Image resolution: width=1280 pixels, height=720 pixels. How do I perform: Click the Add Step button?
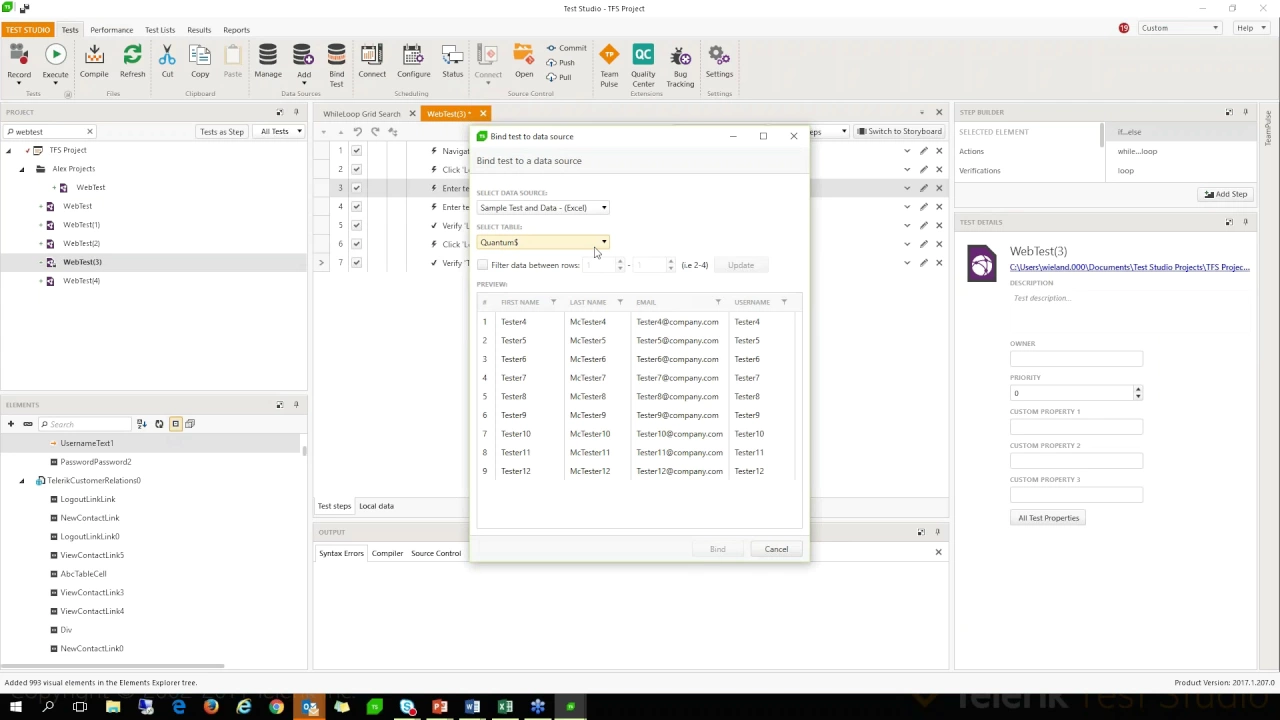point(1225,194)
